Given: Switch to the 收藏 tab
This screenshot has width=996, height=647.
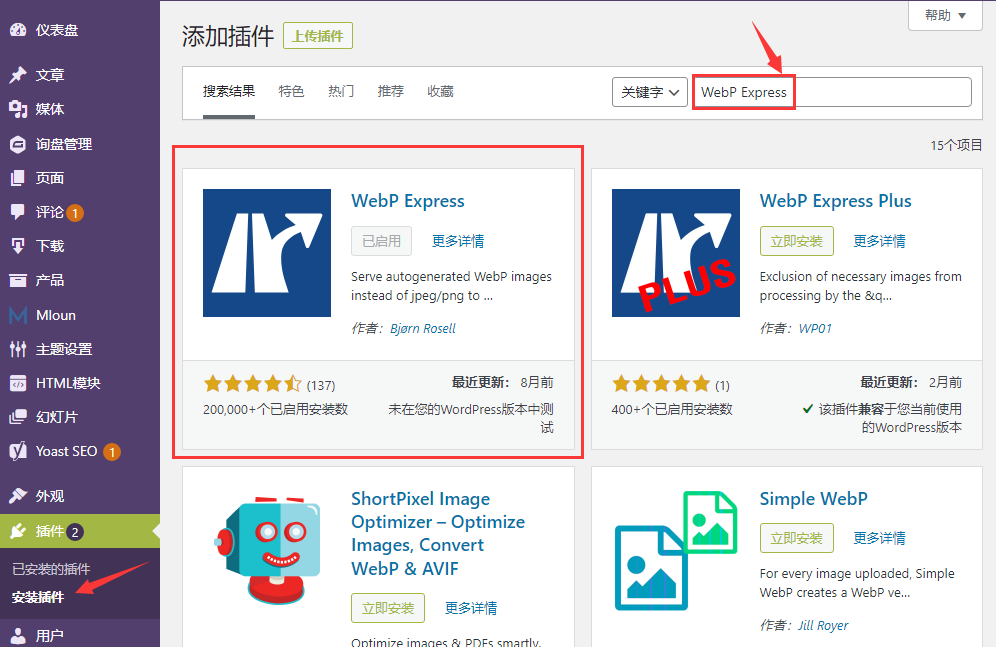Looking at the screenshot, I should click(x=440, y=91).
